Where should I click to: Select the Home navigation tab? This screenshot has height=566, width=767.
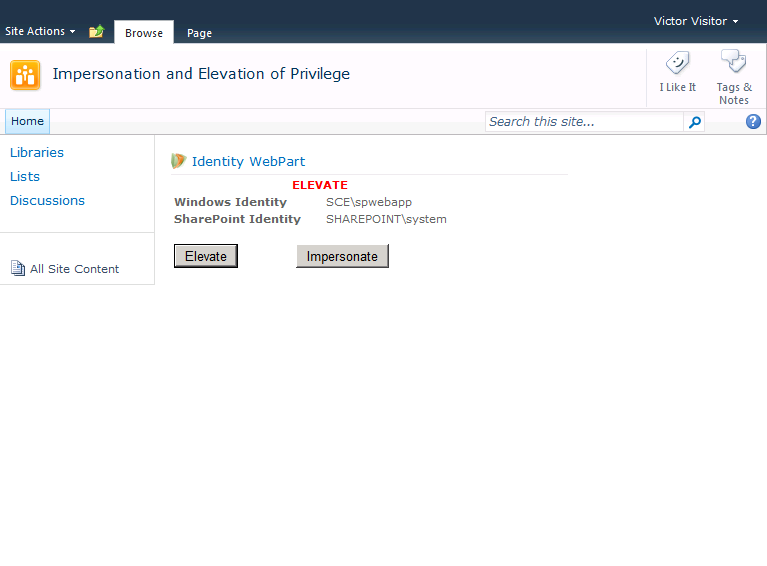[x=27, y=121]
